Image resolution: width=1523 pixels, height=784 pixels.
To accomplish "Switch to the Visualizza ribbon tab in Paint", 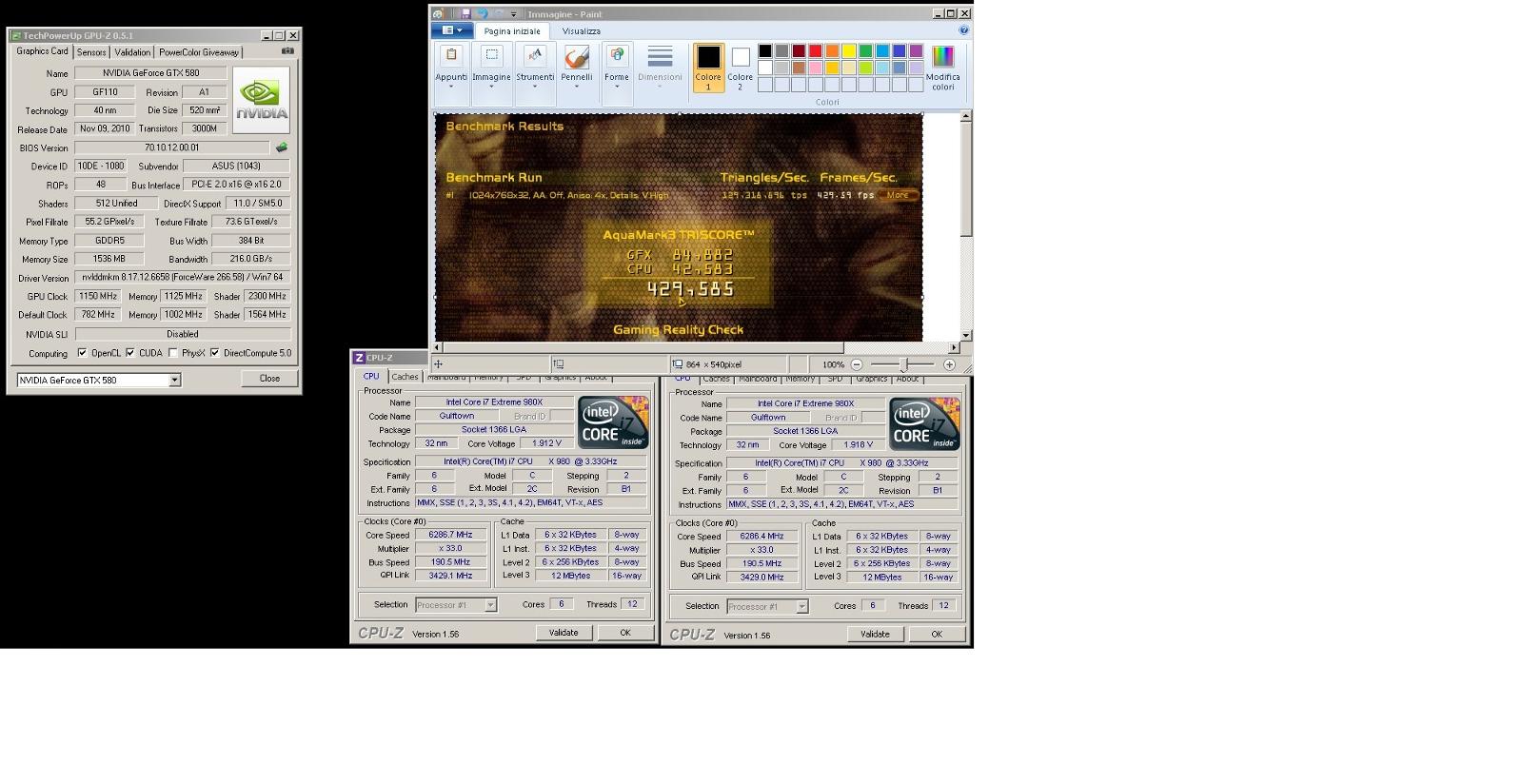I will (581, 31).
